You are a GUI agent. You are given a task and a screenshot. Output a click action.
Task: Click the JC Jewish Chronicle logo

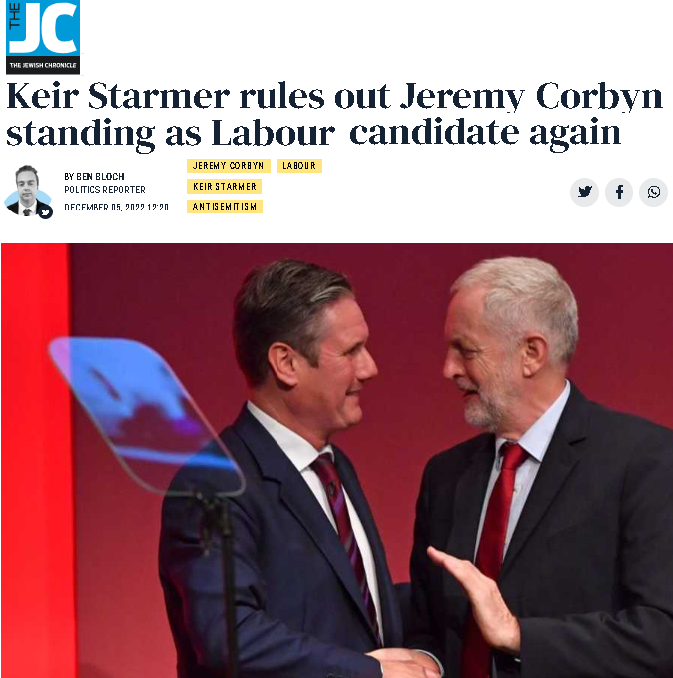click(43, 37)
